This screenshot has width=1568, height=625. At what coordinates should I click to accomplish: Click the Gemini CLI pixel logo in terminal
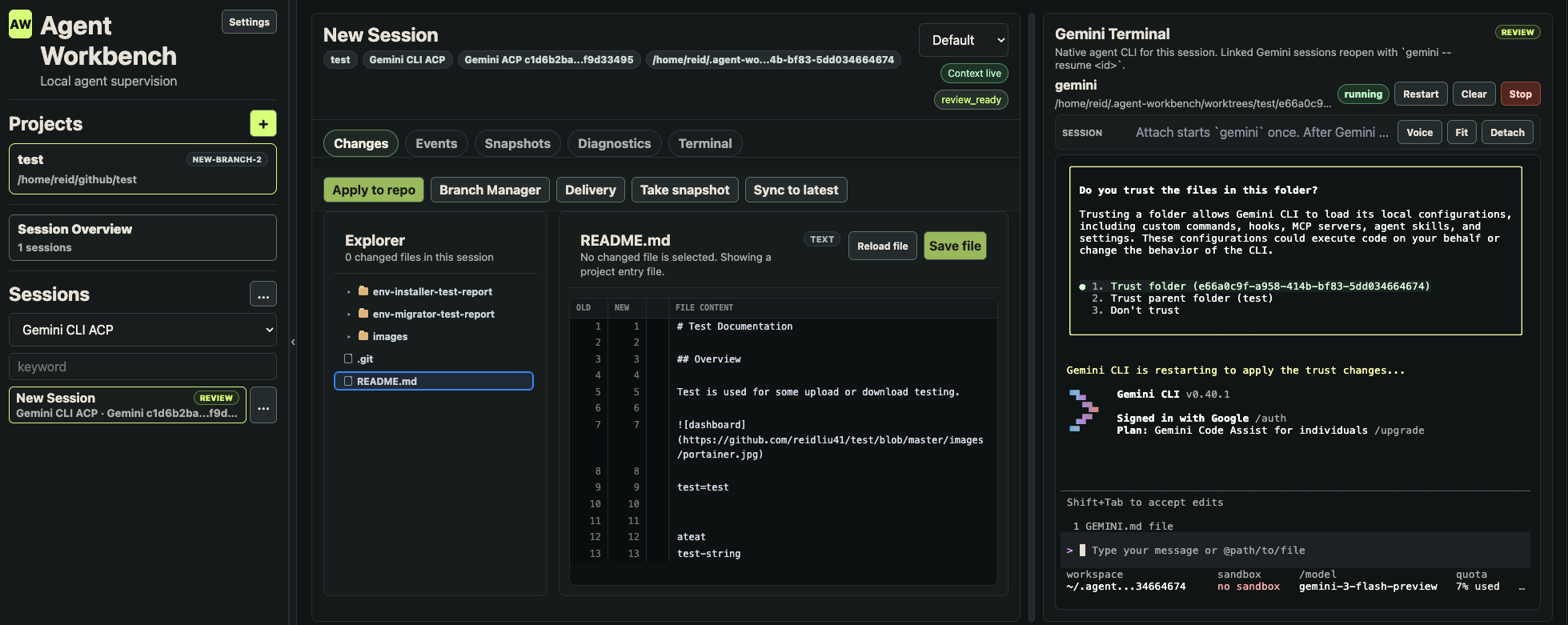[x=1084, y=411]
